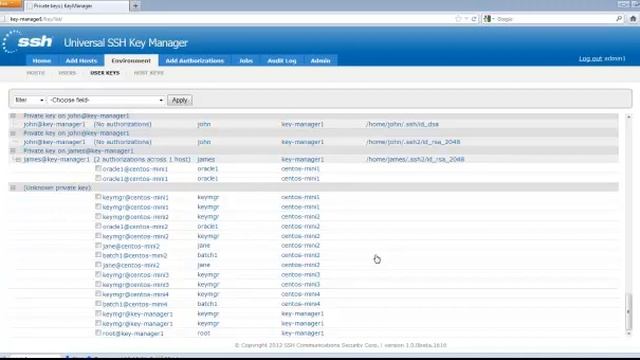The image size is (640, 360).
Task: Switch to HOST KEYS sub-tab
Action: click(149, 73)
